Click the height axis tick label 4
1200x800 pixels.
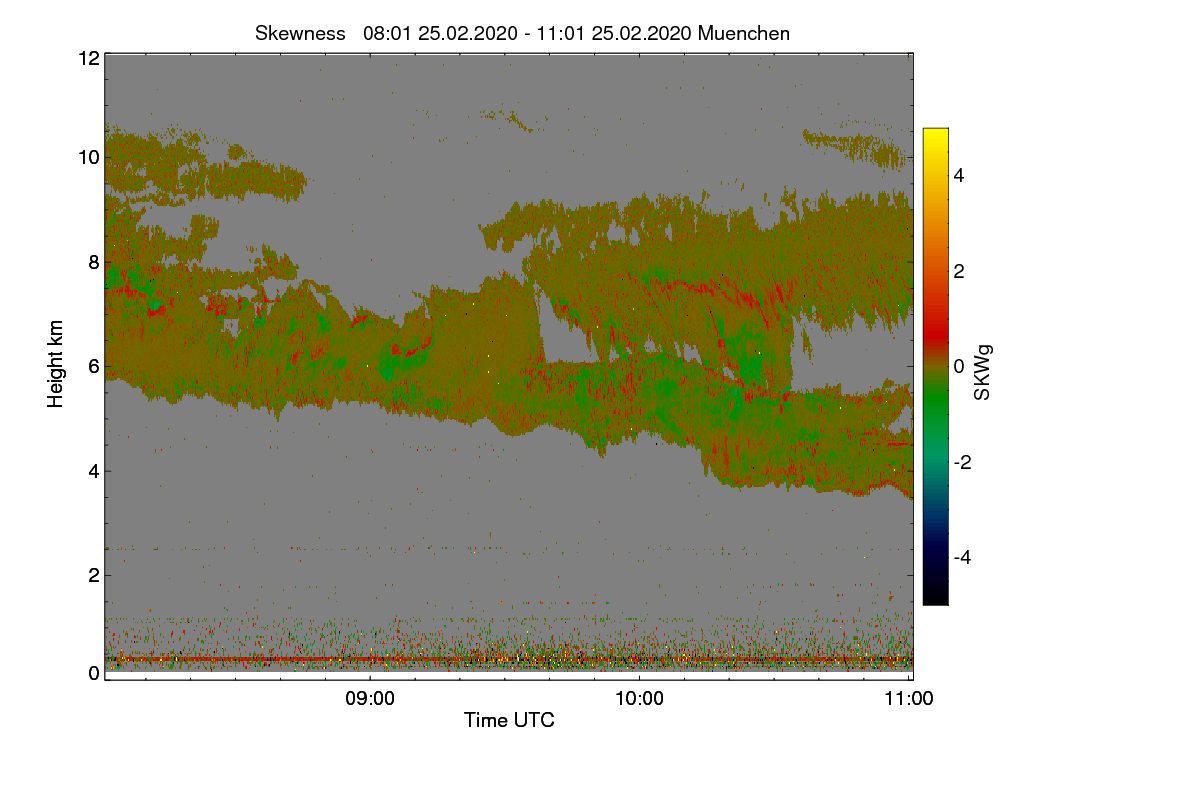(94, 470)
